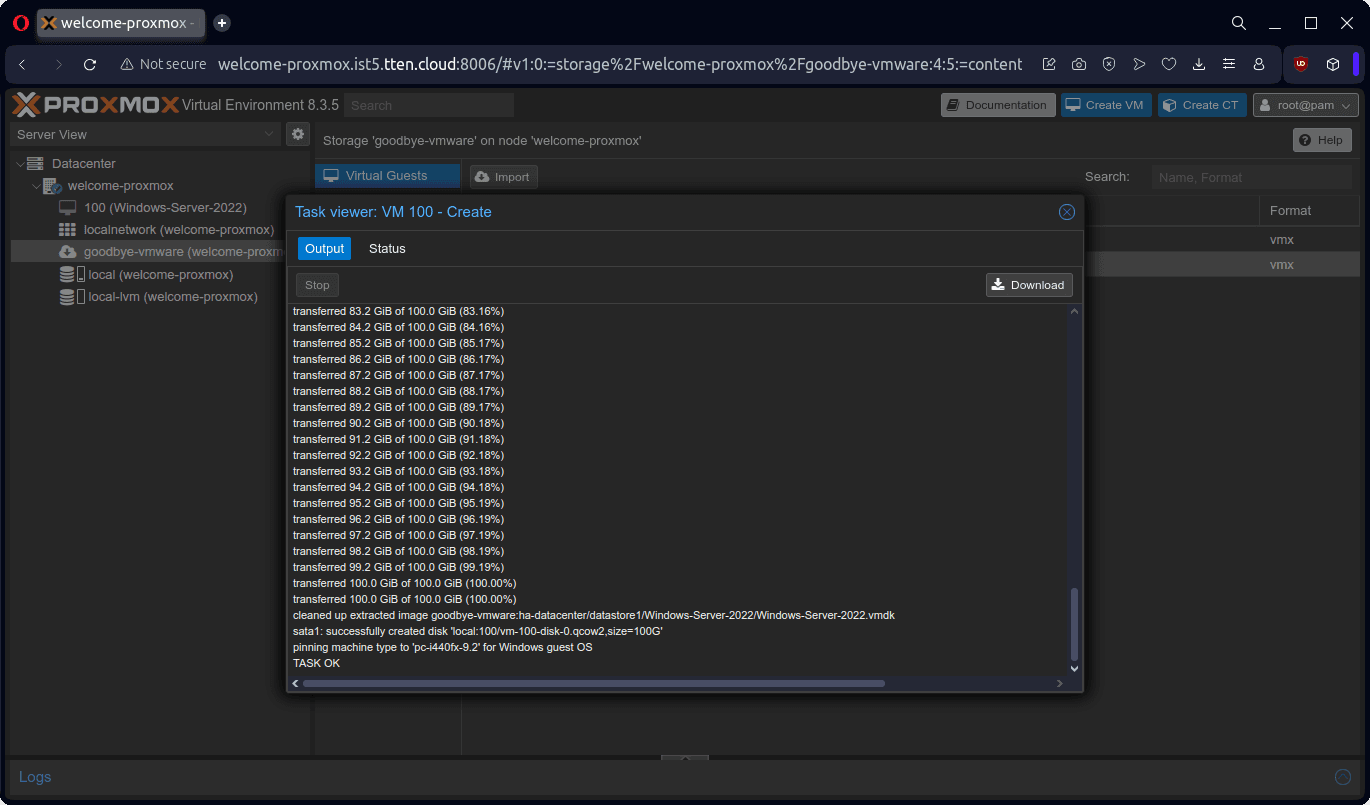Select the welcome-proxmox node
Image resolution: width=1370 pixels, height=805 pixels.
(120, 186)
